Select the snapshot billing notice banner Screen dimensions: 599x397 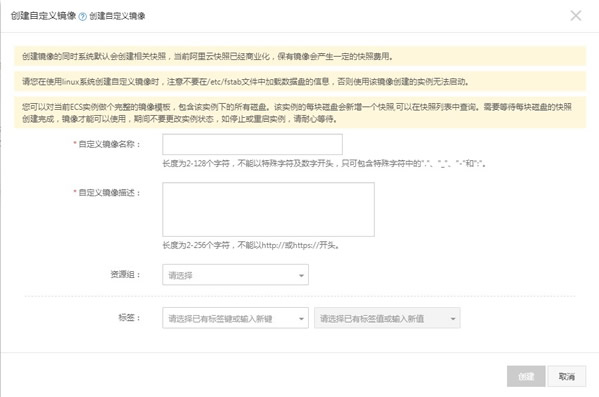pyautogui.click(x=300, y=56)
